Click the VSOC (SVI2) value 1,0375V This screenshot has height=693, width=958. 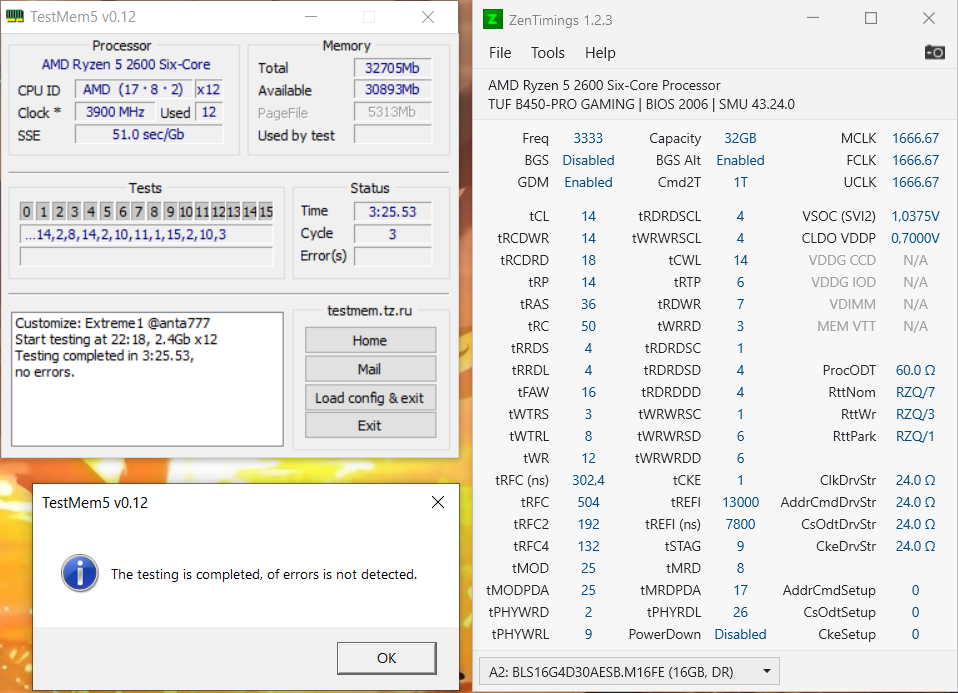point(915,216)
